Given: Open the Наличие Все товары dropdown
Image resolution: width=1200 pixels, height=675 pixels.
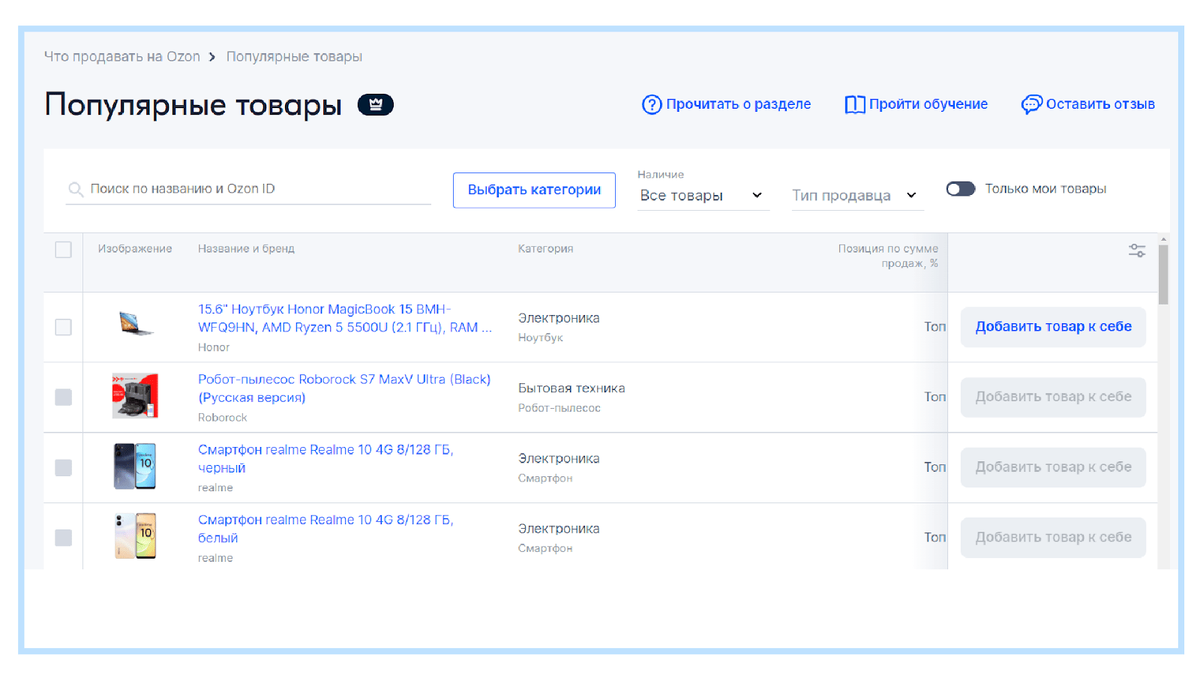Looking at the screenshot, I should tap(703, 196).
